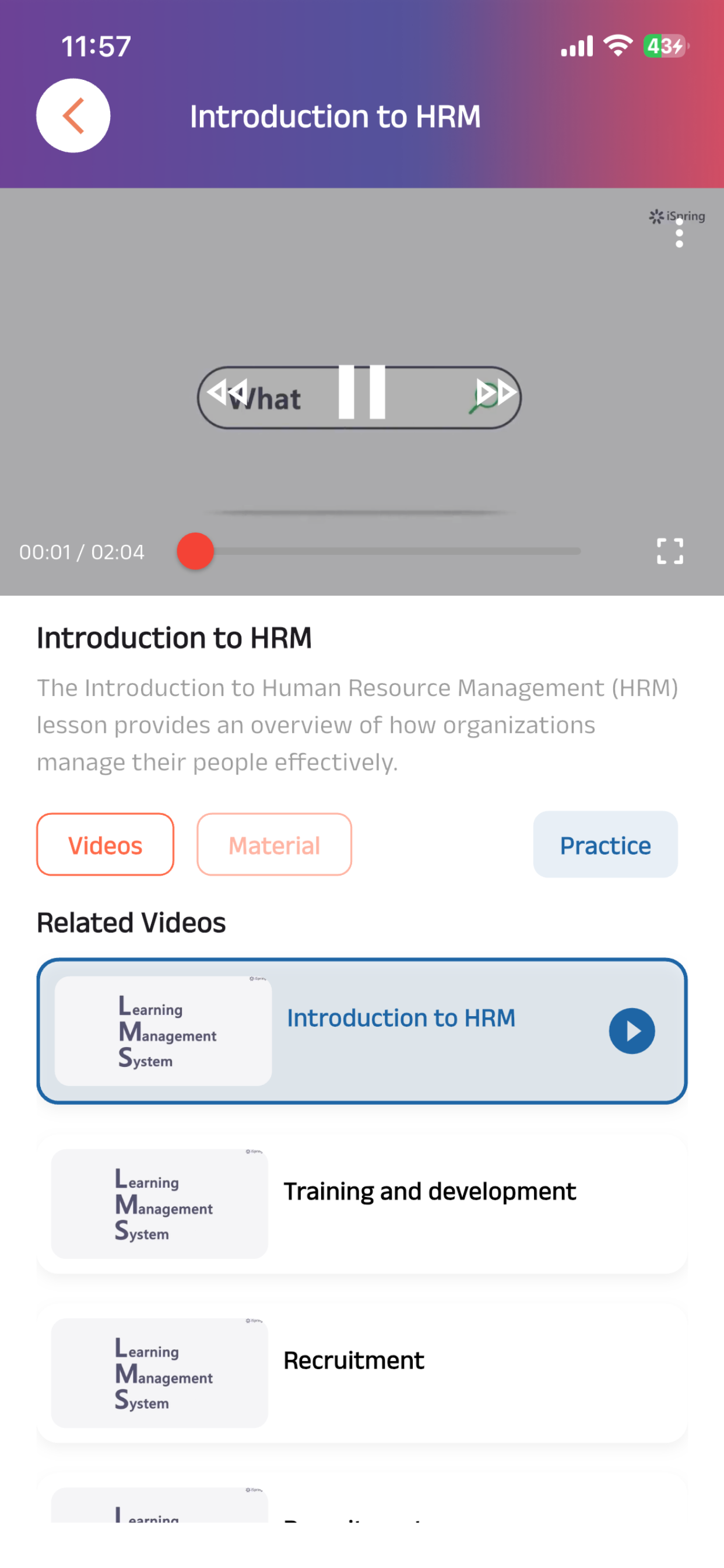Open the video three-dot options menu
Image resolution: width=724 pixels, height=1568 pixels.
tap(679, 233)
